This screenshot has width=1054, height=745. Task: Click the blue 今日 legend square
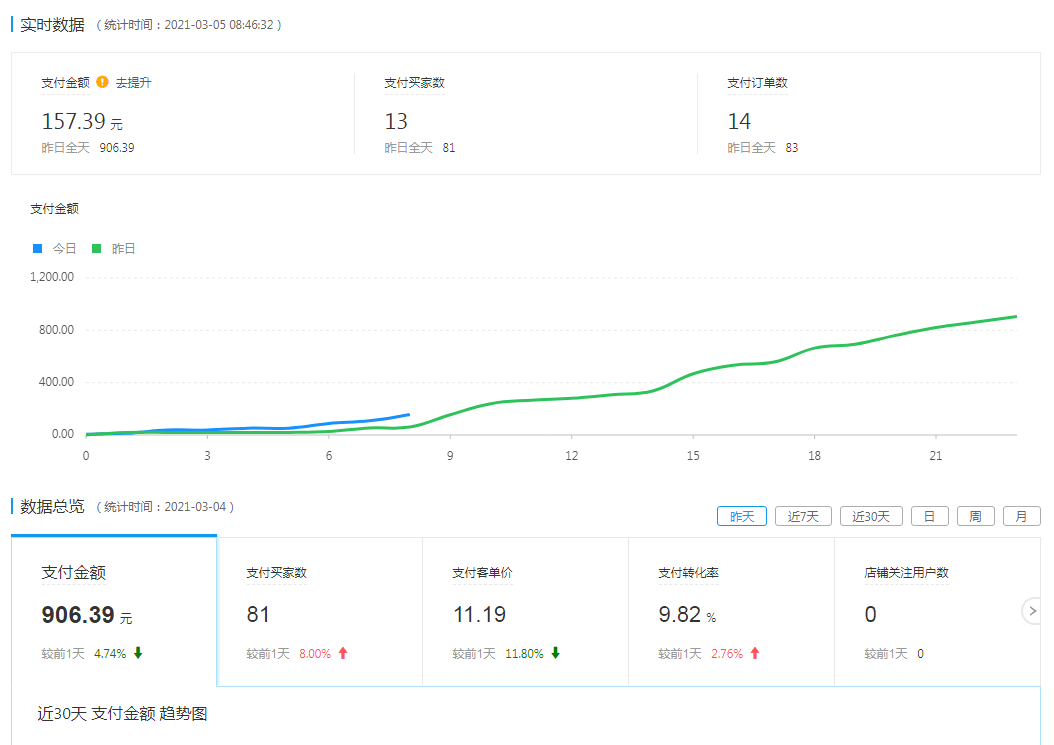click(39, 247)
